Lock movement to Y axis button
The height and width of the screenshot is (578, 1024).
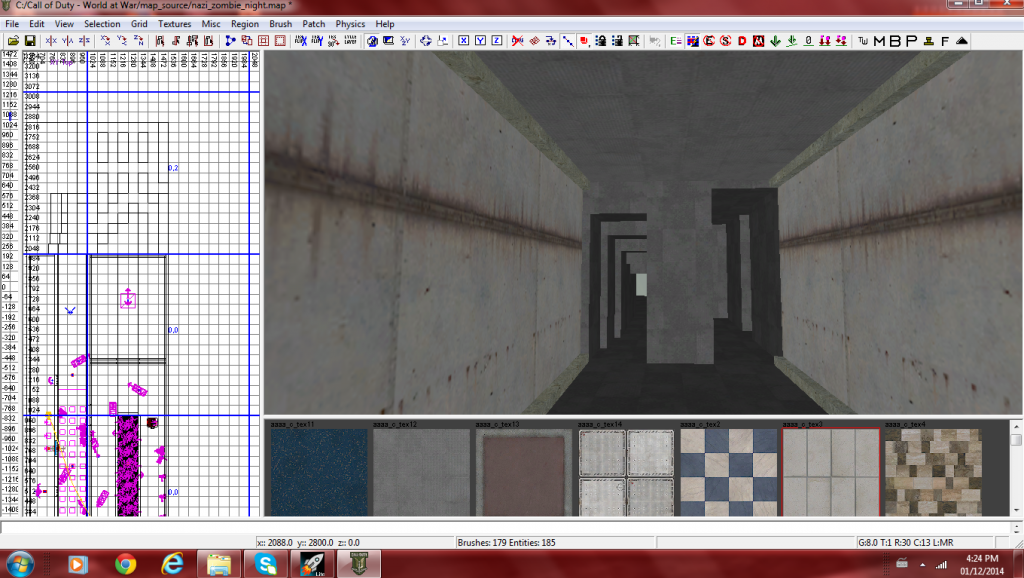pyautogui.click(x=480, y=40)
